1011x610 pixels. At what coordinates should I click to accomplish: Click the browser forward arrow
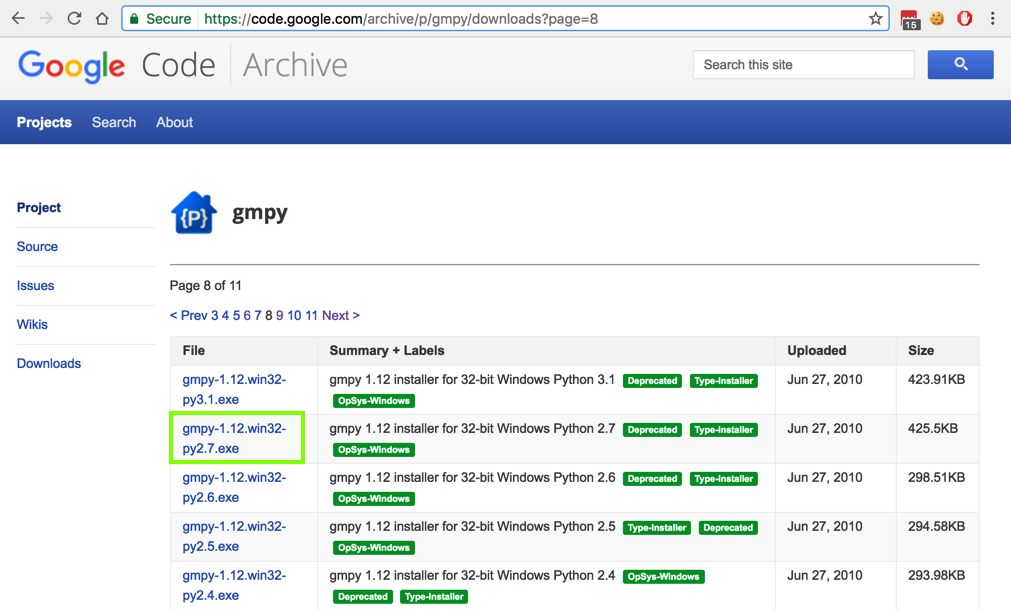46,19
